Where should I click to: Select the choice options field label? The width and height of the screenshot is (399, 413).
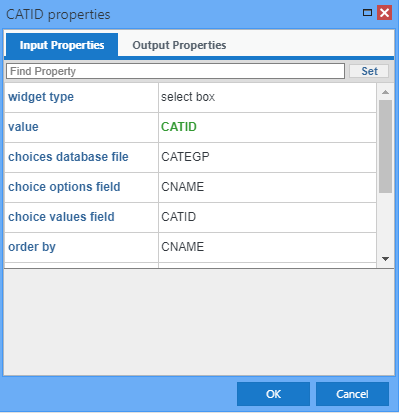pyautogui.click(x=64, y=187)
